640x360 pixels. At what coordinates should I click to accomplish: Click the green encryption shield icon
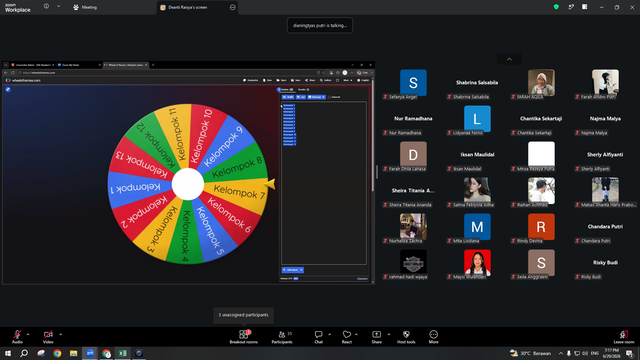[556, 7]
